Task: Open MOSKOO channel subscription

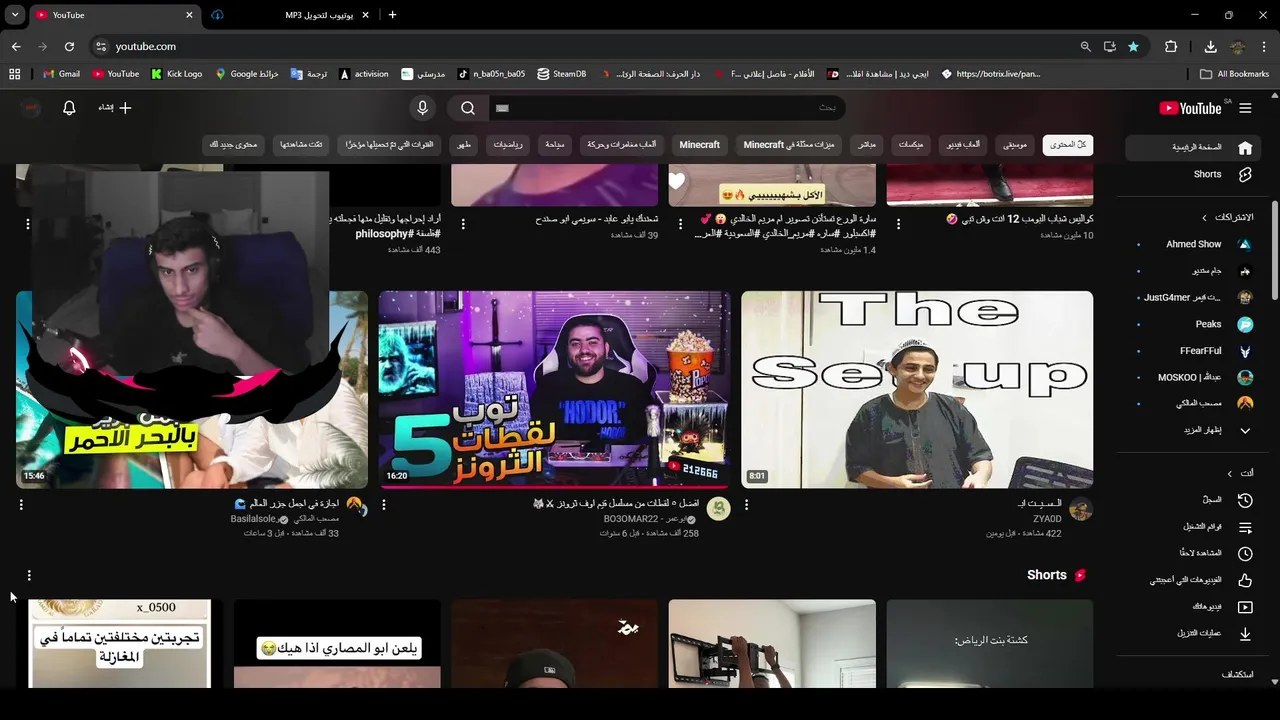Action: [1195, 377]
